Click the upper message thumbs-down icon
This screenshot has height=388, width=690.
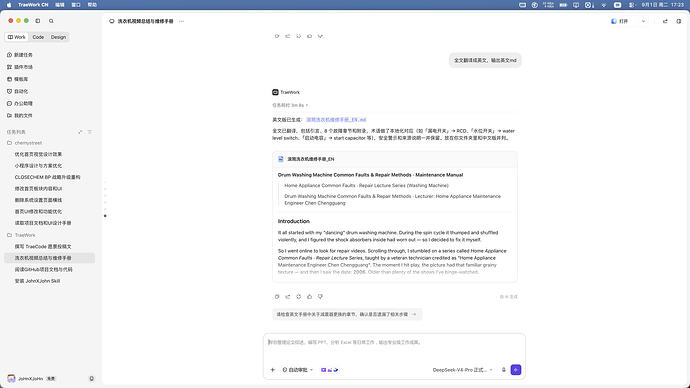click(x=320, y=36)
